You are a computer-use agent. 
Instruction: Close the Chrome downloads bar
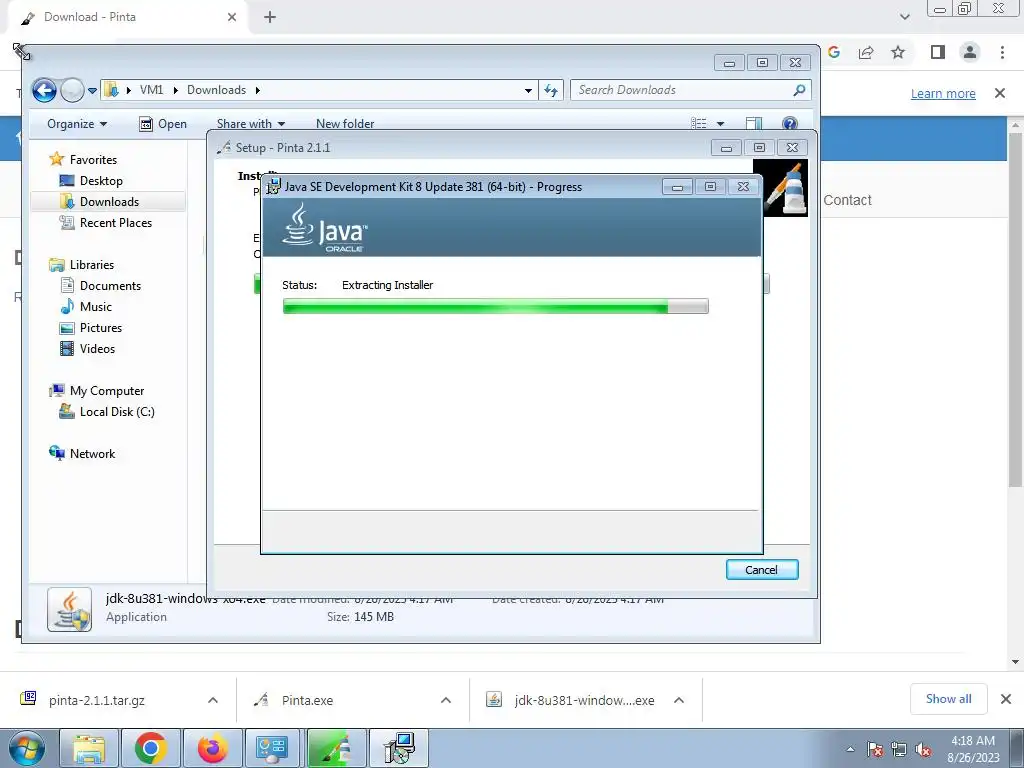click(x=1006, y=699)
